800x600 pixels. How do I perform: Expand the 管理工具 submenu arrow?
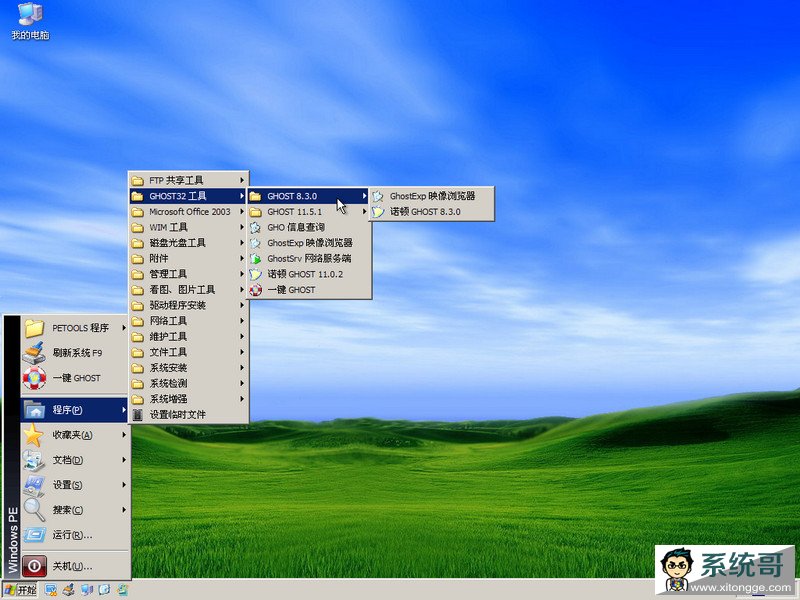tap(242, 274)
